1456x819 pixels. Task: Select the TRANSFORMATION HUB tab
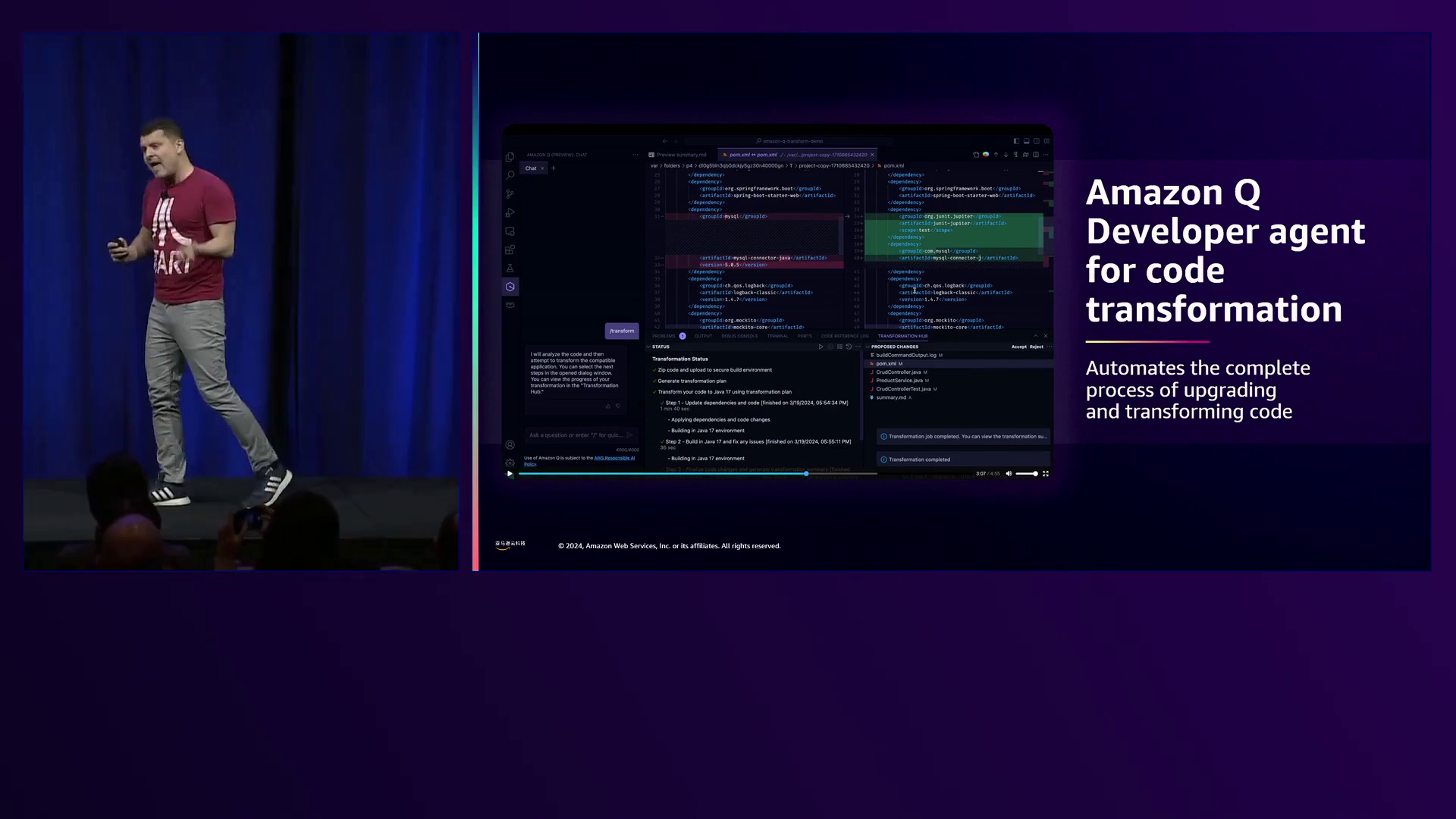point(902,336)
